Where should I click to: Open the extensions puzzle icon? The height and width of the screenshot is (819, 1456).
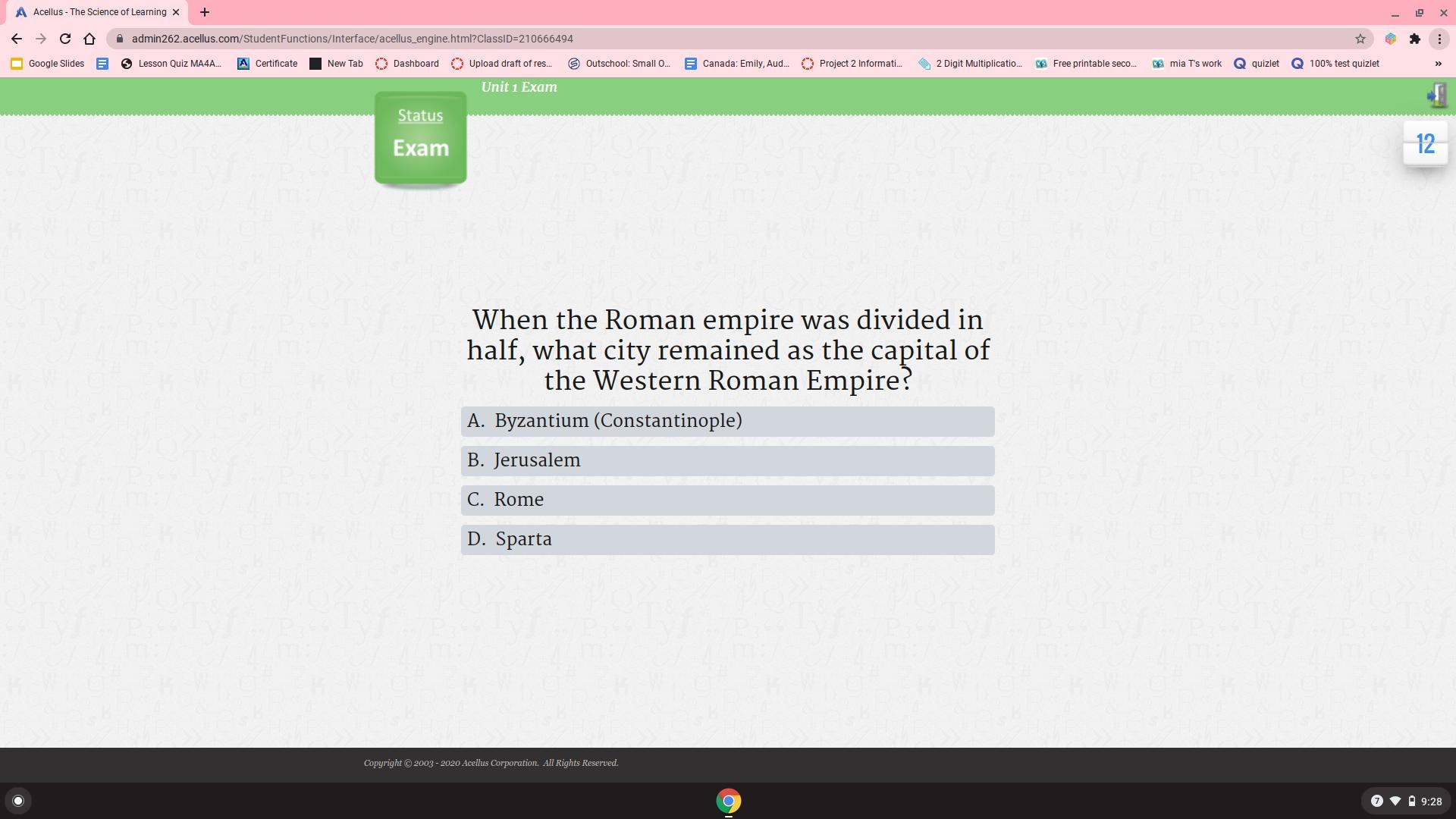coord(1415,39)
